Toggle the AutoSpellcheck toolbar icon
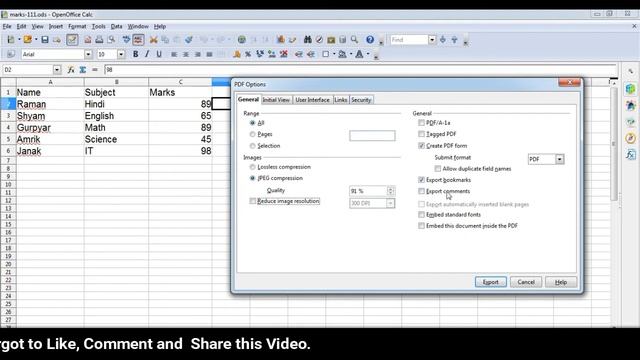640x360 pixels. (138, 40)
